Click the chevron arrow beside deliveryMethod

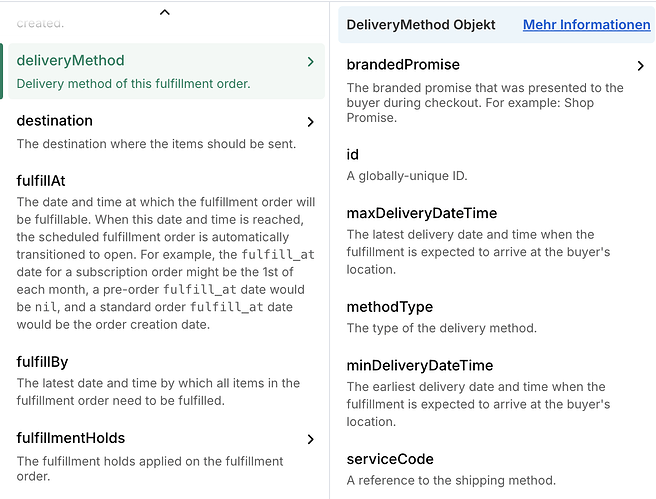(311, 62)
